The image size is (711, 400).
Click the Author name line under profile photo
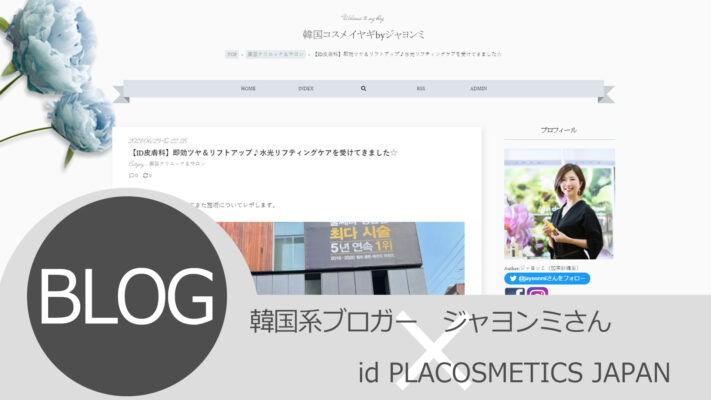coord(541,268)
